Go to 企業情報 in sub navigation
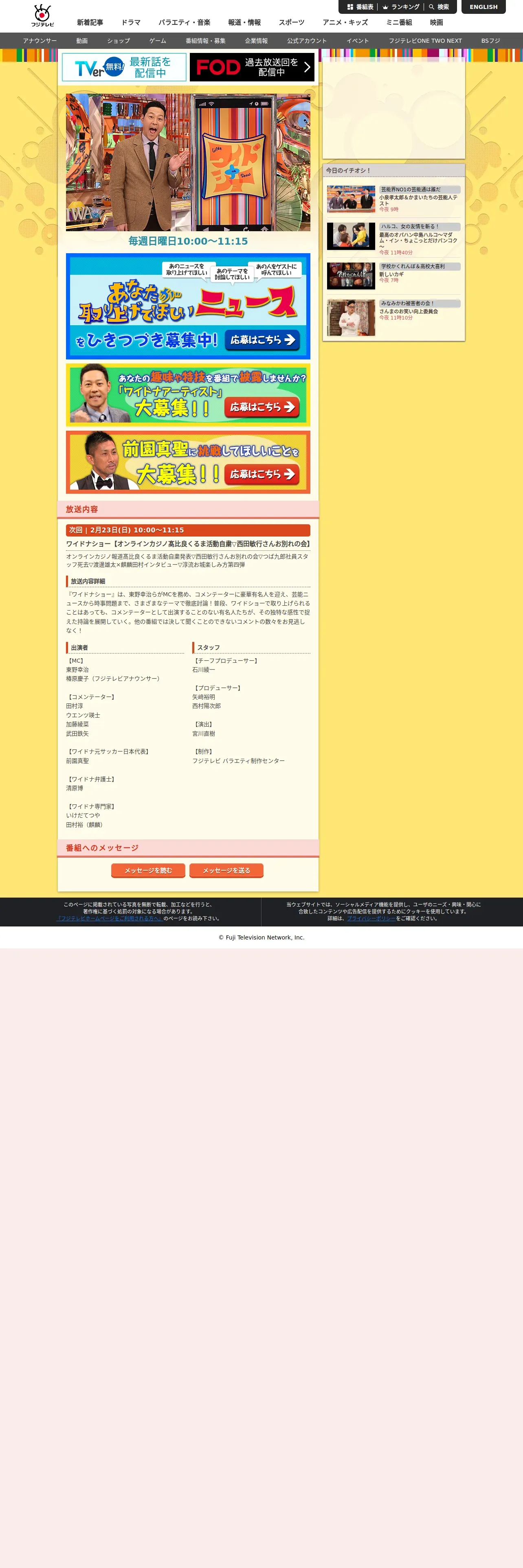This screenshot has width=523, height=1568. point(256,41)
